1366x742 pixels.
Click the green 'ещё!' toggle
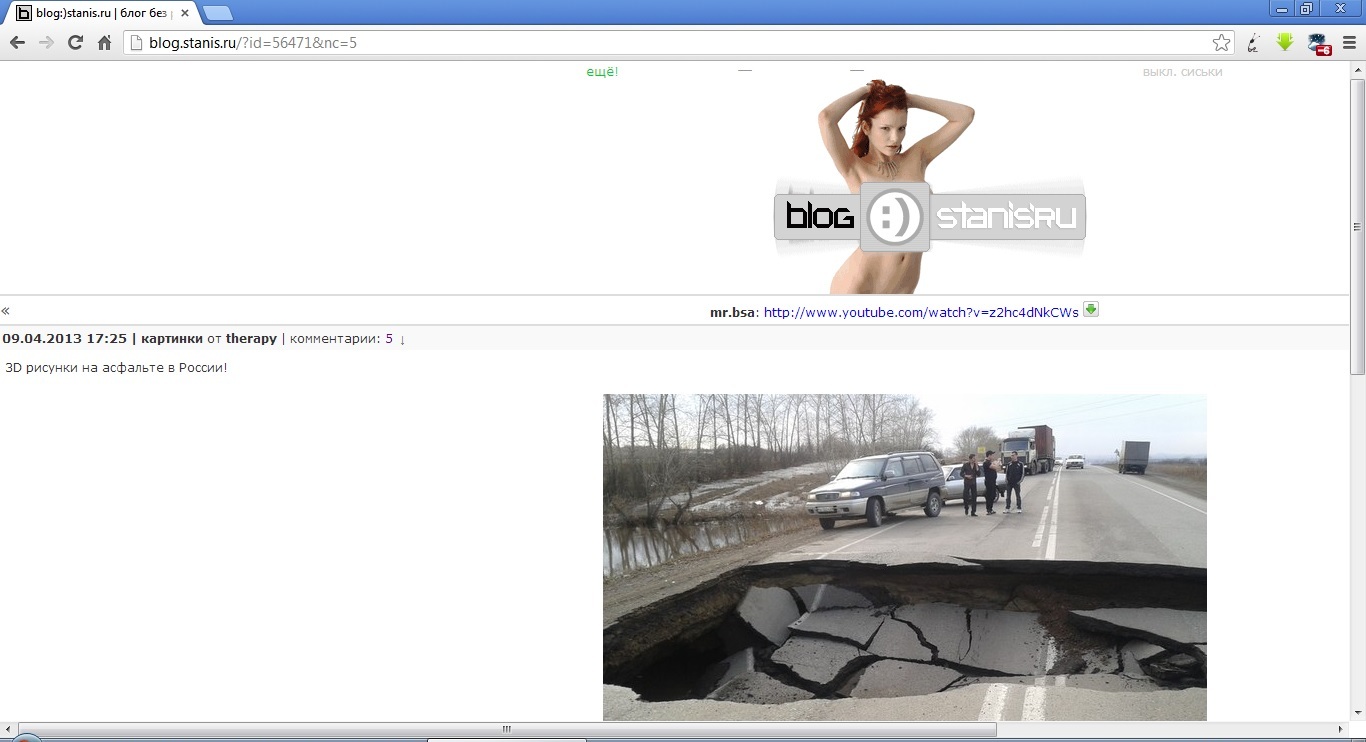coord(601,71)
